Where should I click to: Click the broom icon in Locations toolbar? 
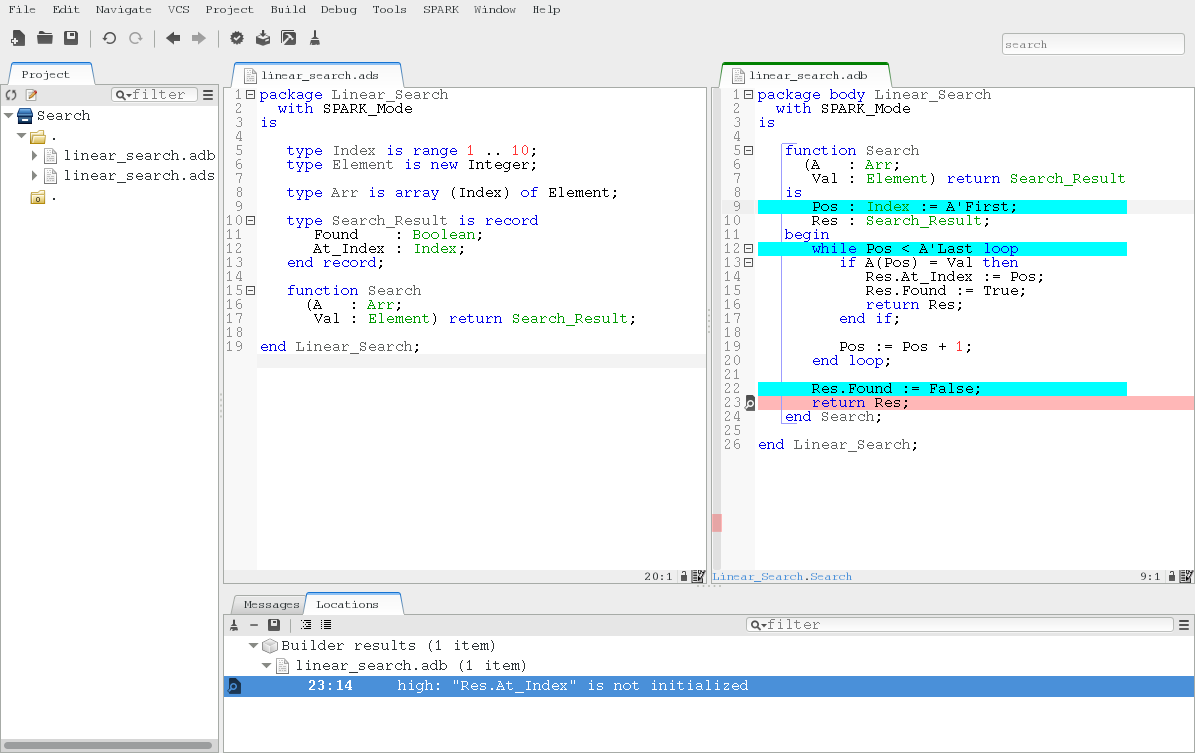(x=234, y=625)
